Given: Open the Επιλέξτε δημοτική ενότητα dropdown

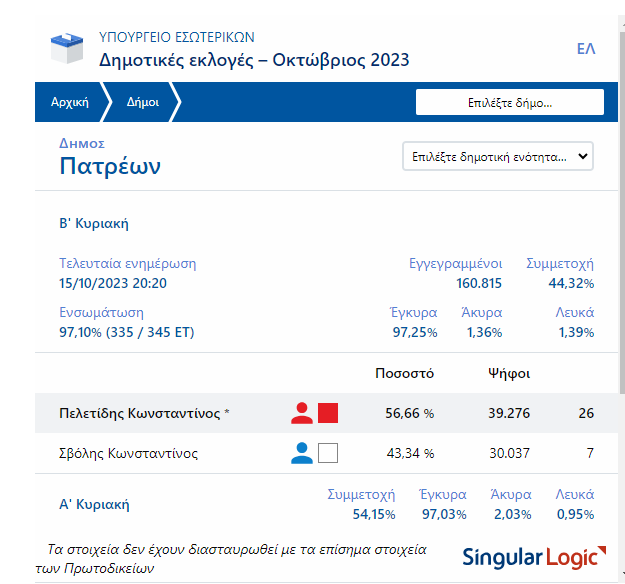Looking at the screenshot, I should (x=497, y=157).
